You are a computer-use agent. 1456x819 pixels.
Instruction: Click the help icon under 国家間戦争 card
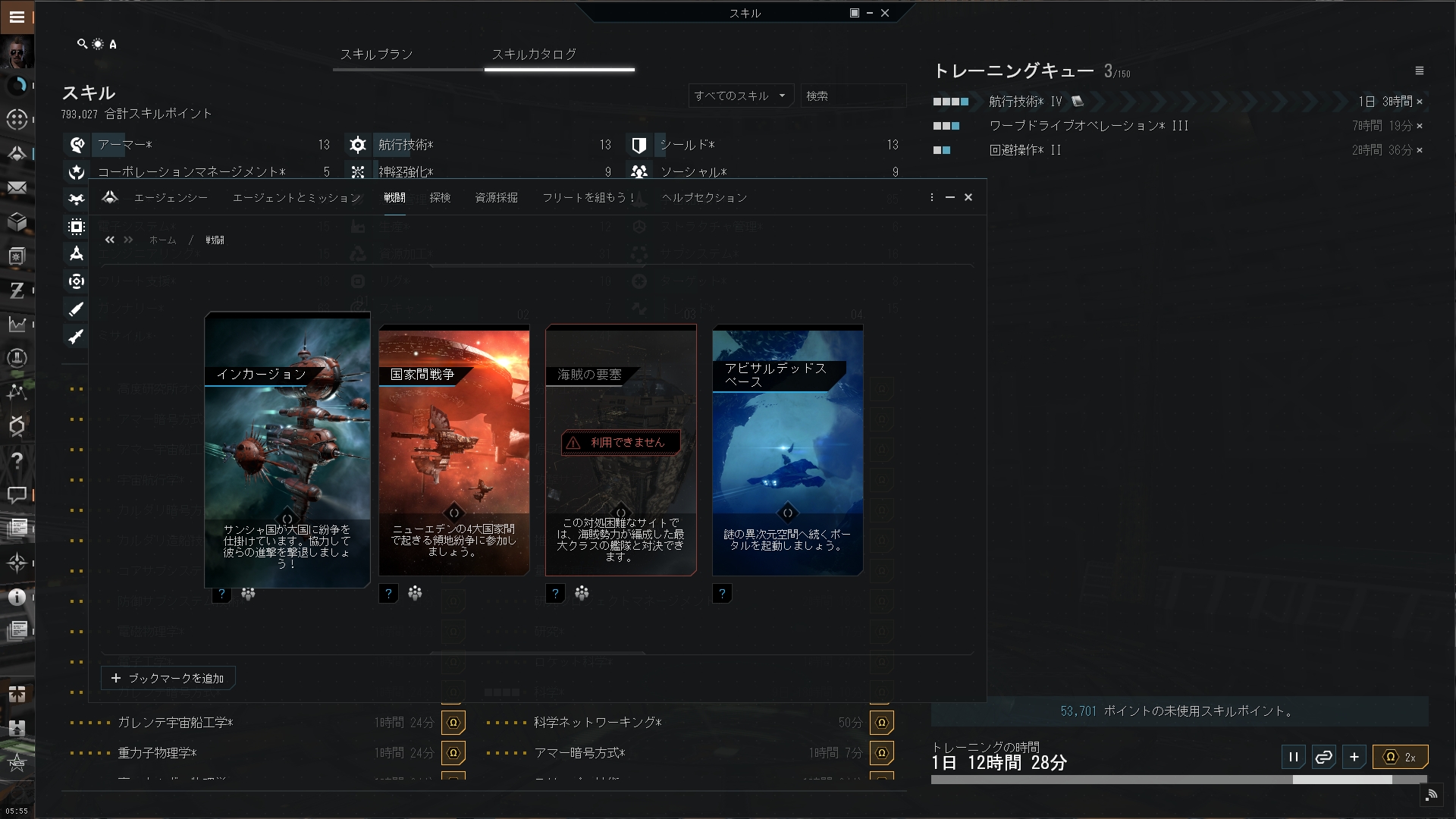(x=388, y=594)
